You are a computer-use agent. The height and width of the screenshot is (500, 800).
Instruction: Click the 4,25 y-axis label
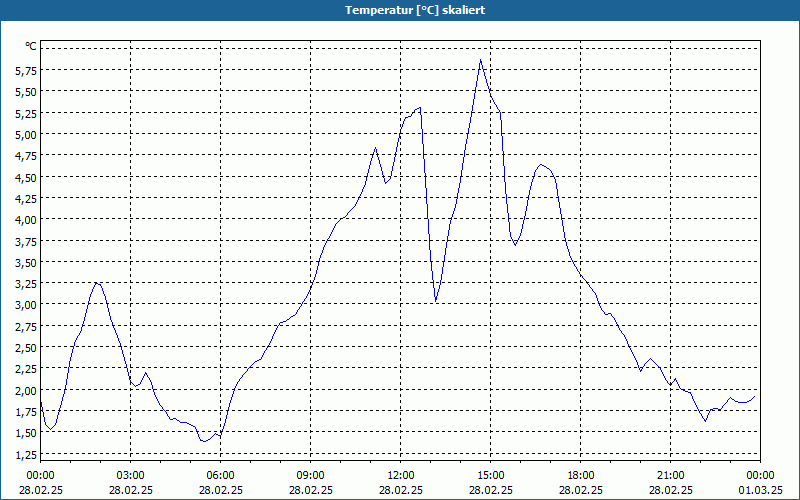[x=26, y=198]
